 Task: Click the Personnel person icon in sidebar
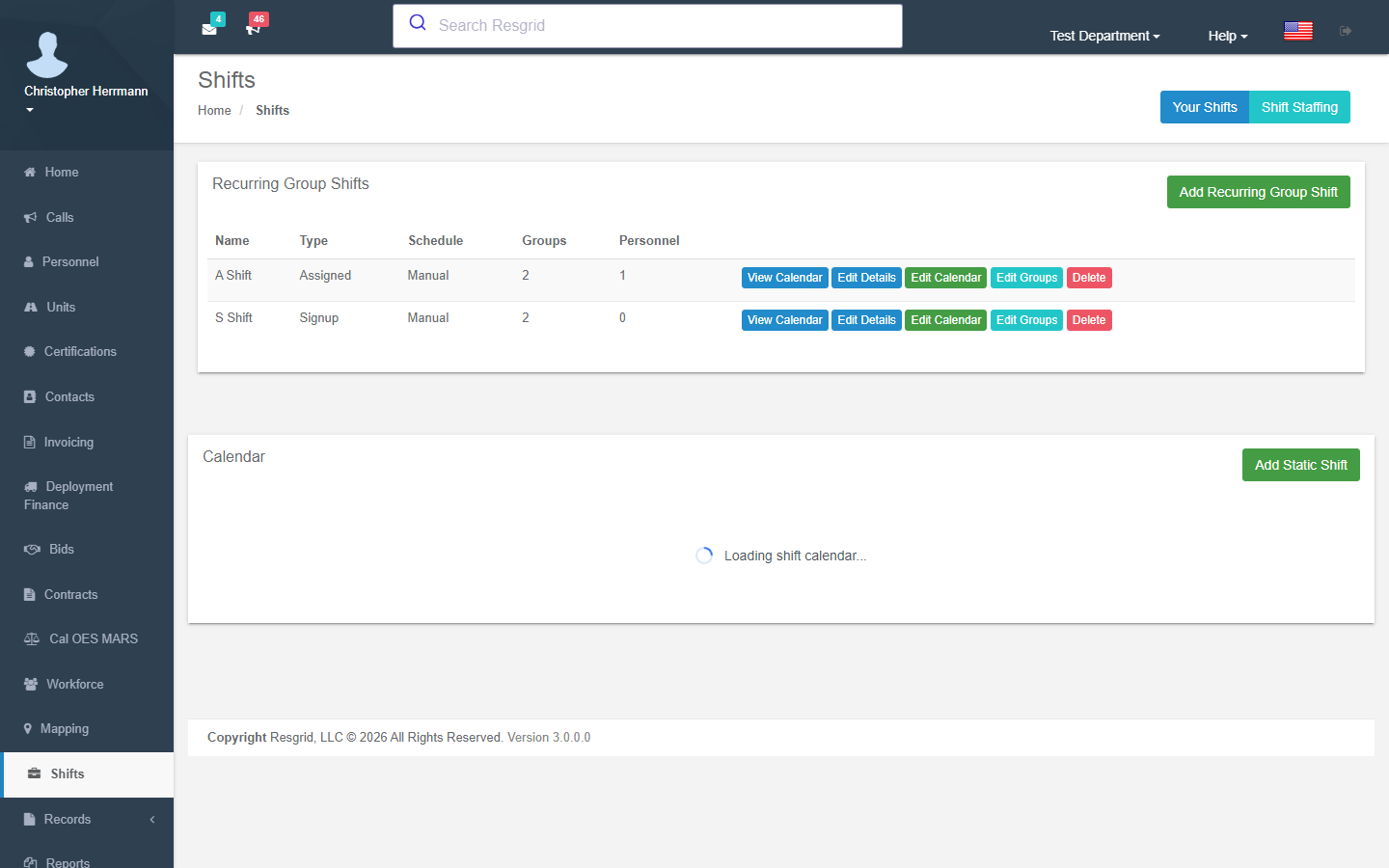[29, 261]
